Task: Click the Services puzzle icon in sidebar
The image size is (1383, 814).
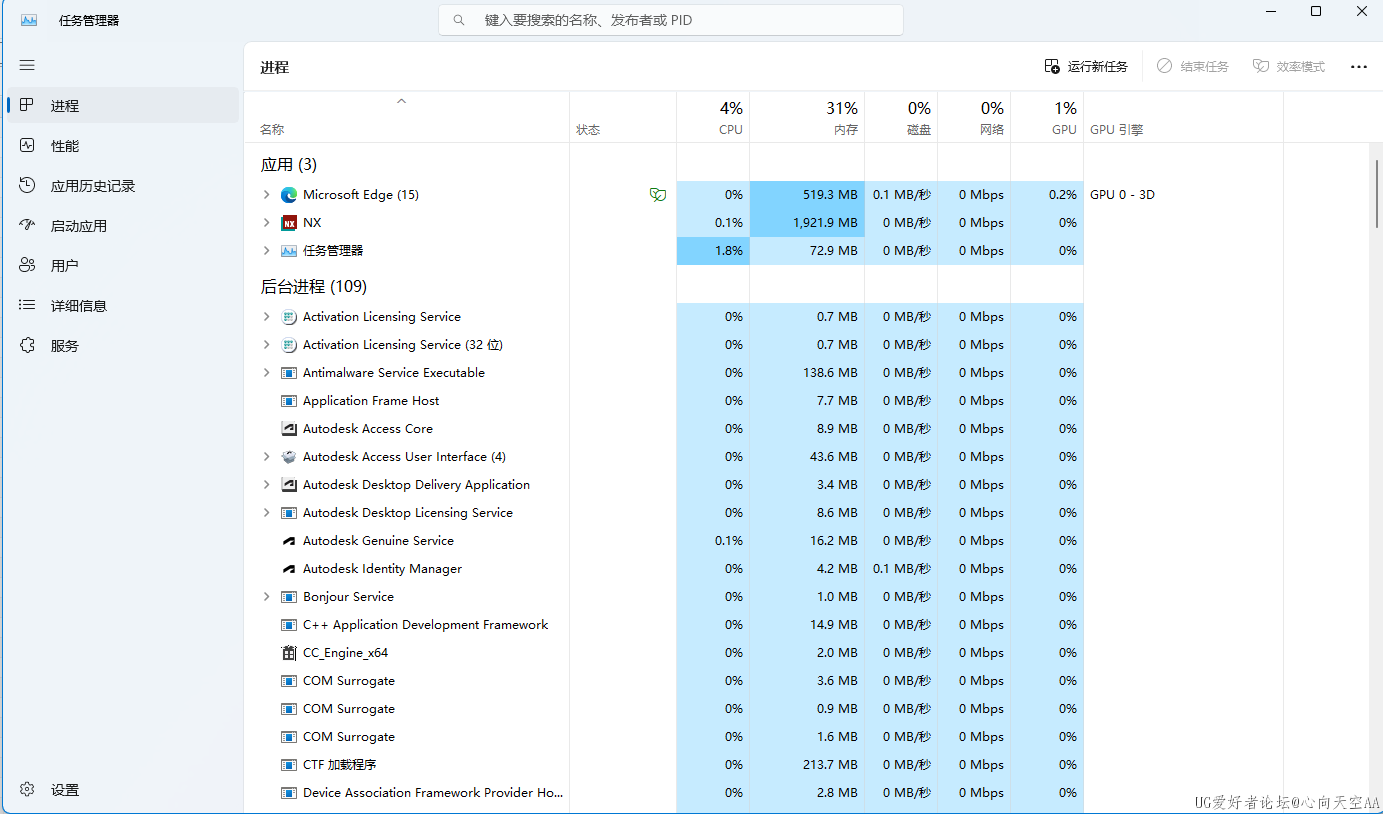Action: point(27,345)
